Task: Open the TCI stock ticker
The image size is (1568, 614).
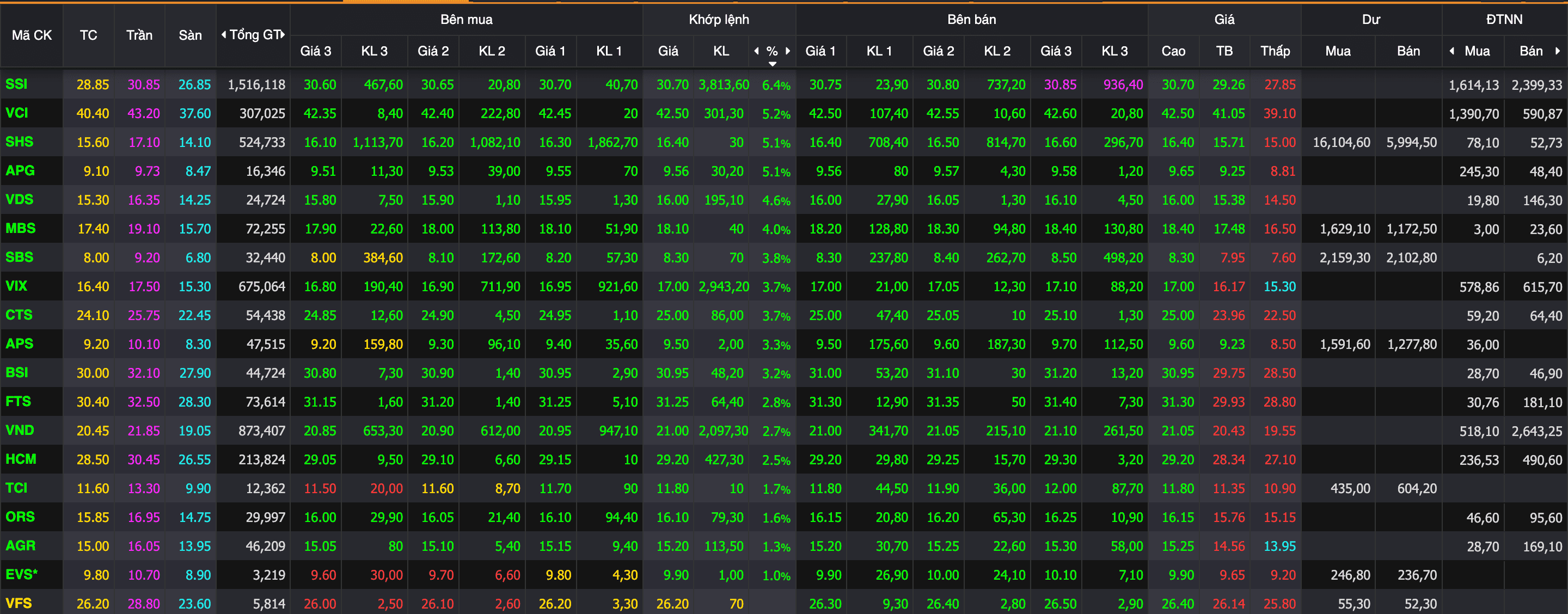Action: tap(16, 487)
